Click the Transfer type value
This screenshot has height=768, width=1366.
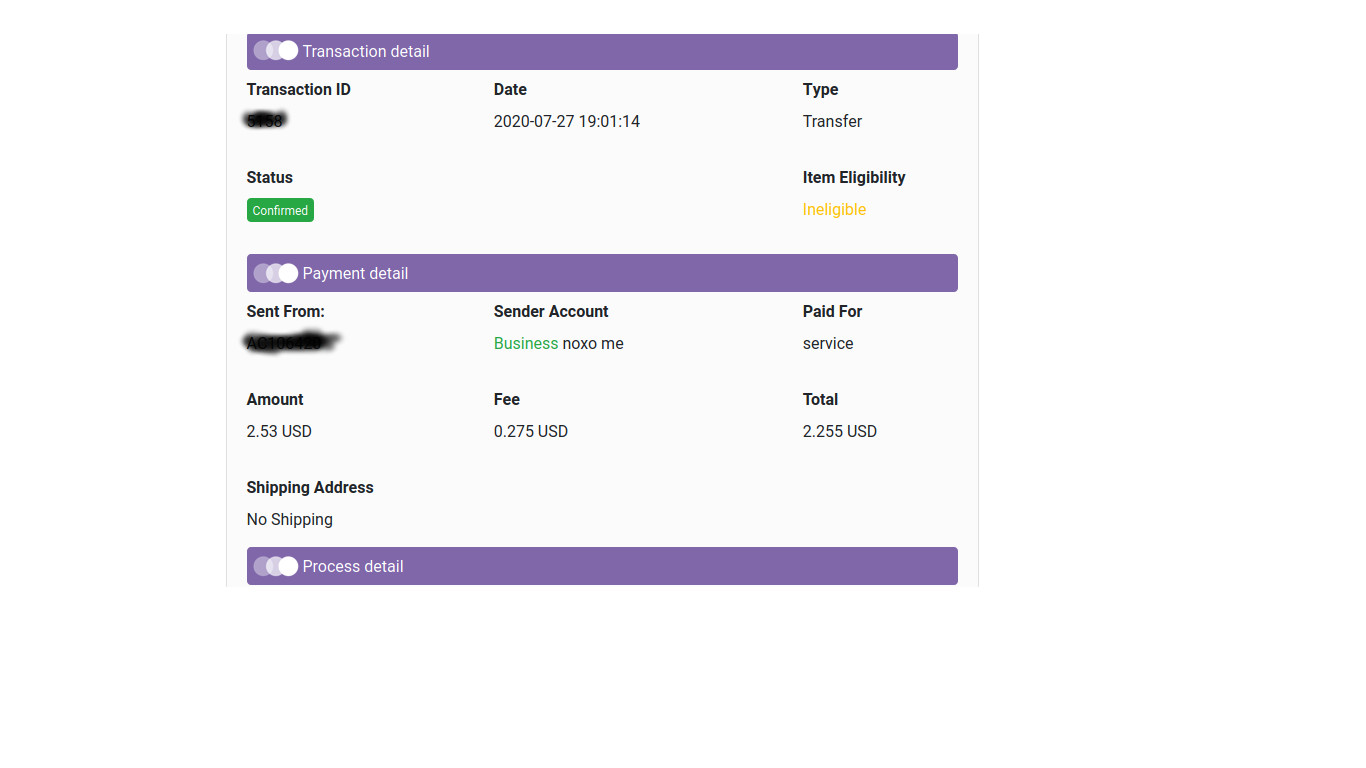pos(832,121)
